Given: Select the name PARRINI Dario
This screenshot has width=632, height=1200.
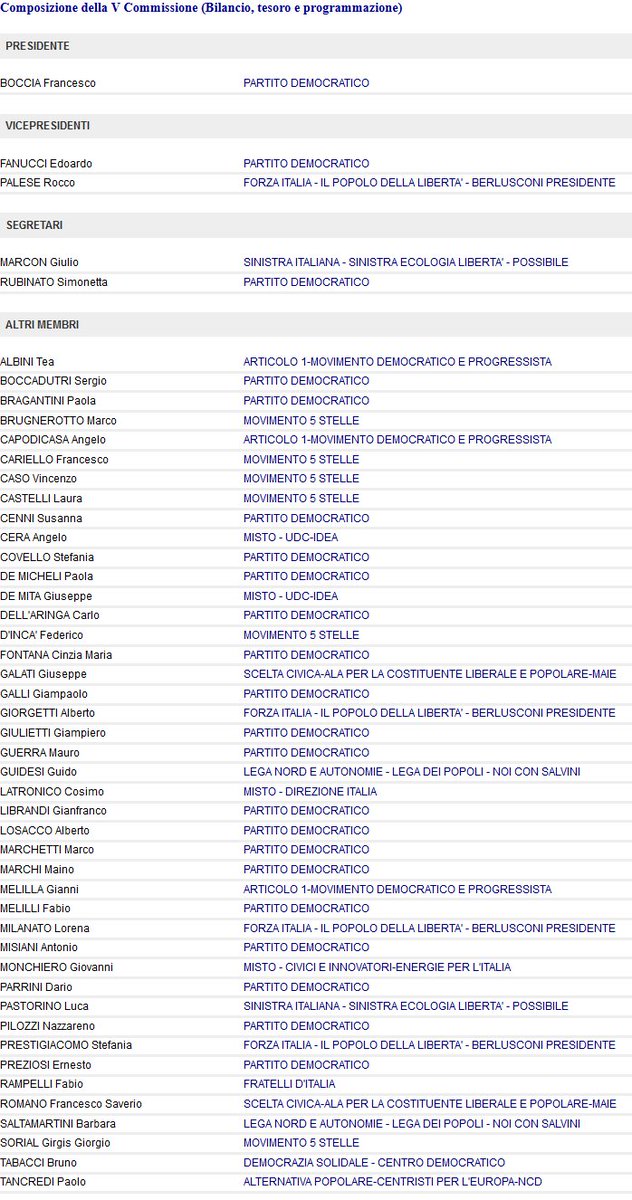Looking at the screenshot, I should pos(36,987).
